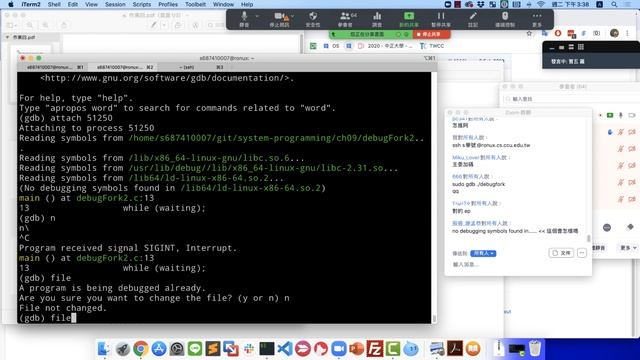Open the TWCC bookmark in Chrome

(432, 46)
